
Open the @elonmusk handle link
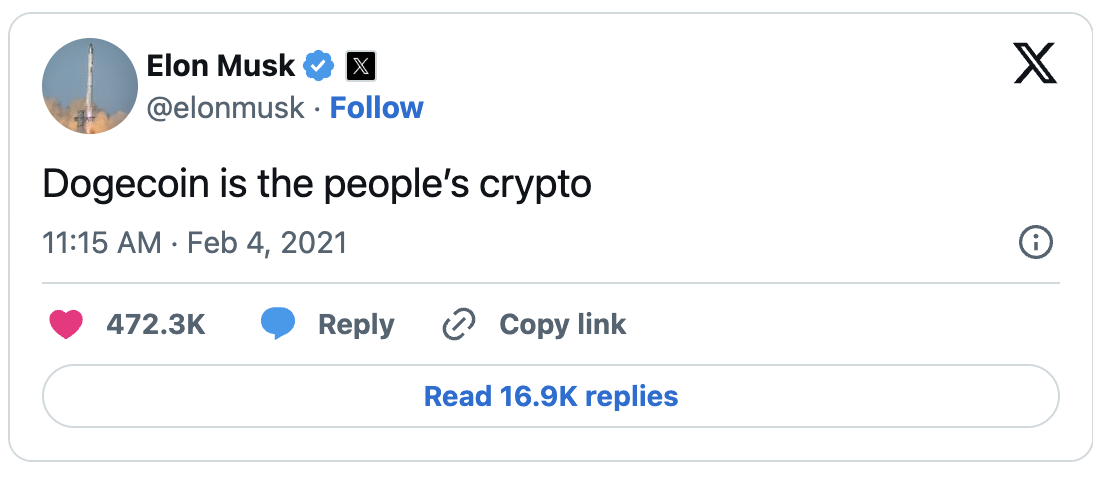click(225, 107)
